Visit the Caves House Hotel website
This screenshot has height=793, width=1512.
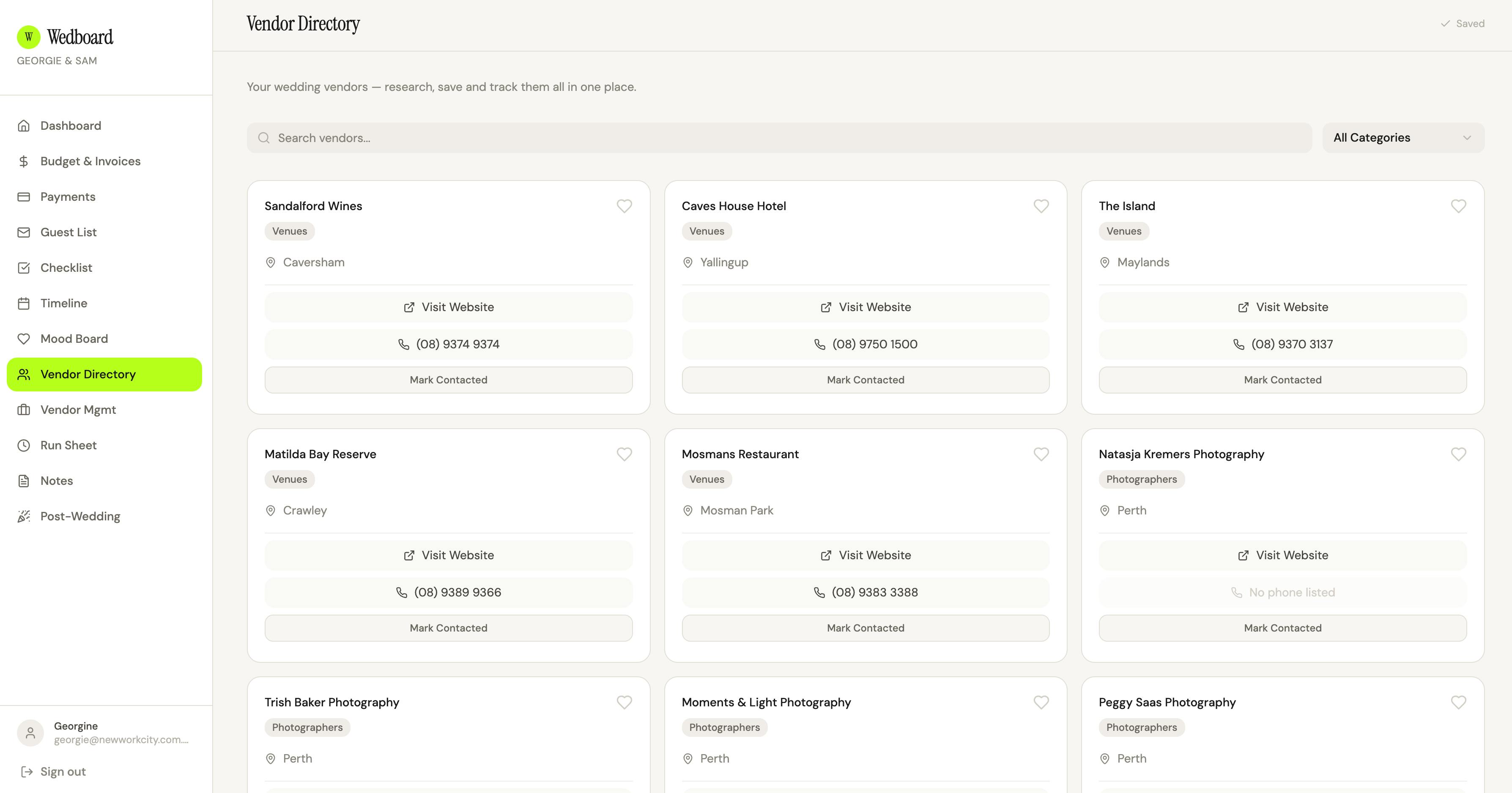point(866,307)
